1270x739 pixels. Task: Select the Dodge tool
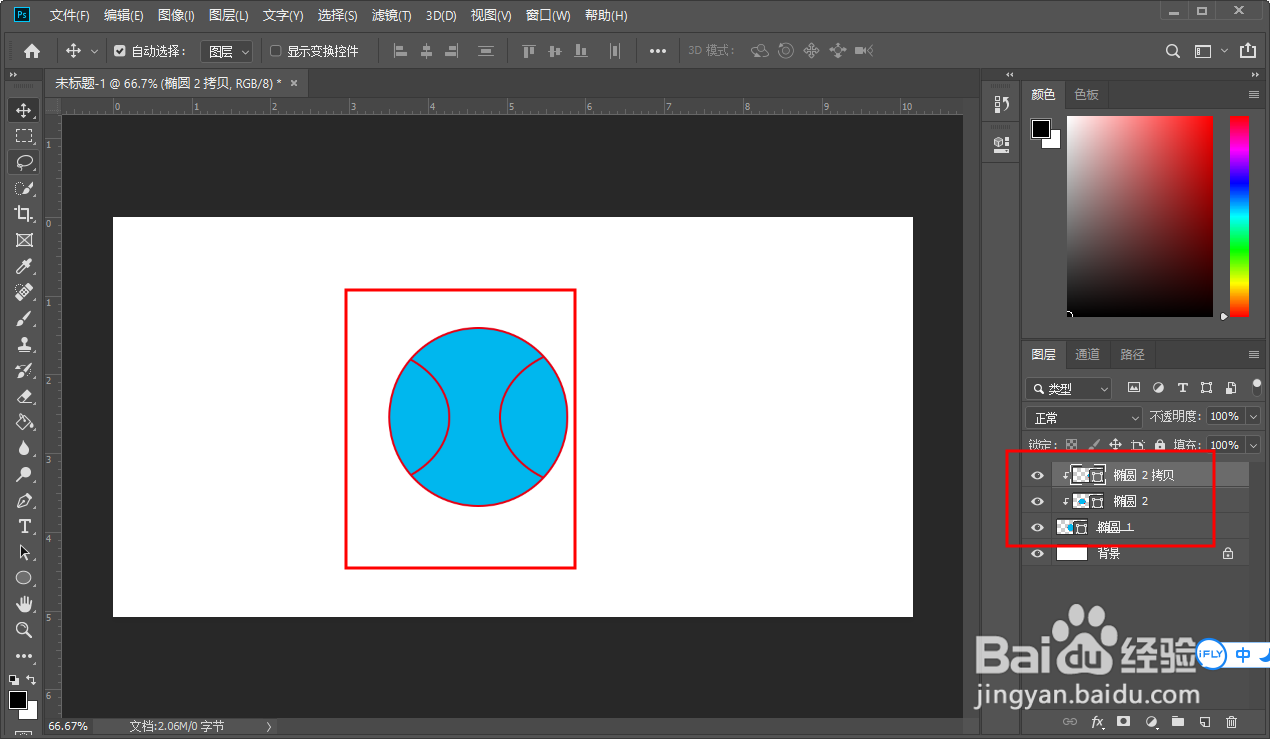(x=24, y=474)
